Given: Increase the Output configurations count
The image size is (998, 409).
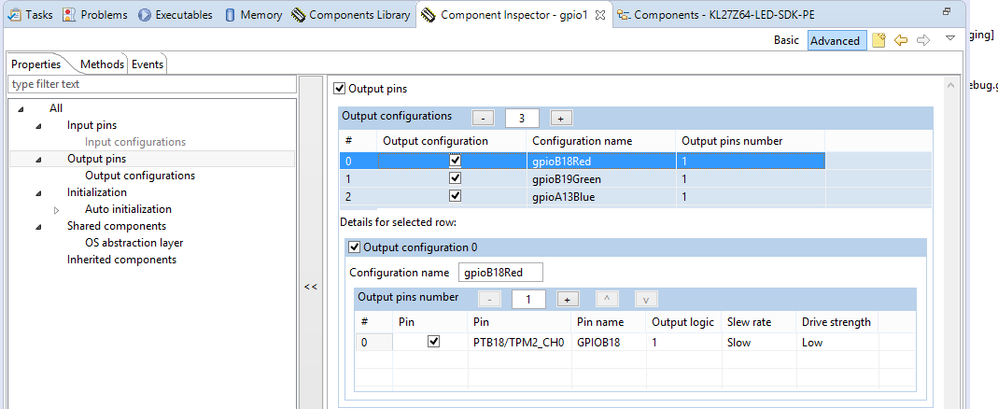Looking at the screenshot, I should click(560, 118).
